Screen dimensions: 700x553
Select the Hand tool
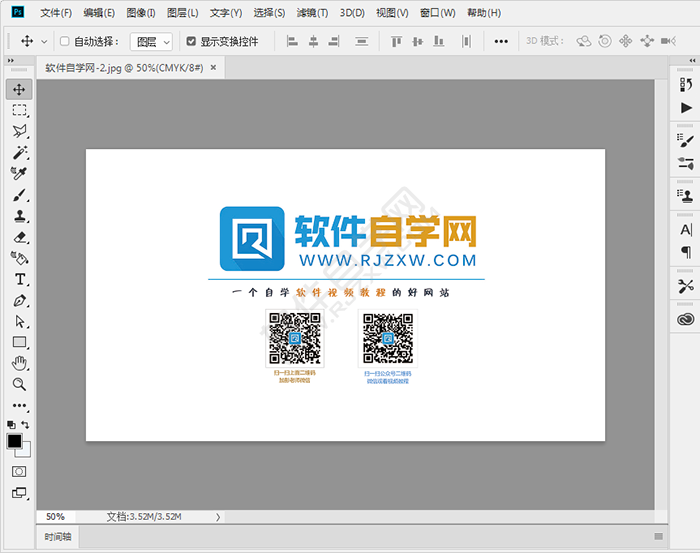click(x=19, y=363)
